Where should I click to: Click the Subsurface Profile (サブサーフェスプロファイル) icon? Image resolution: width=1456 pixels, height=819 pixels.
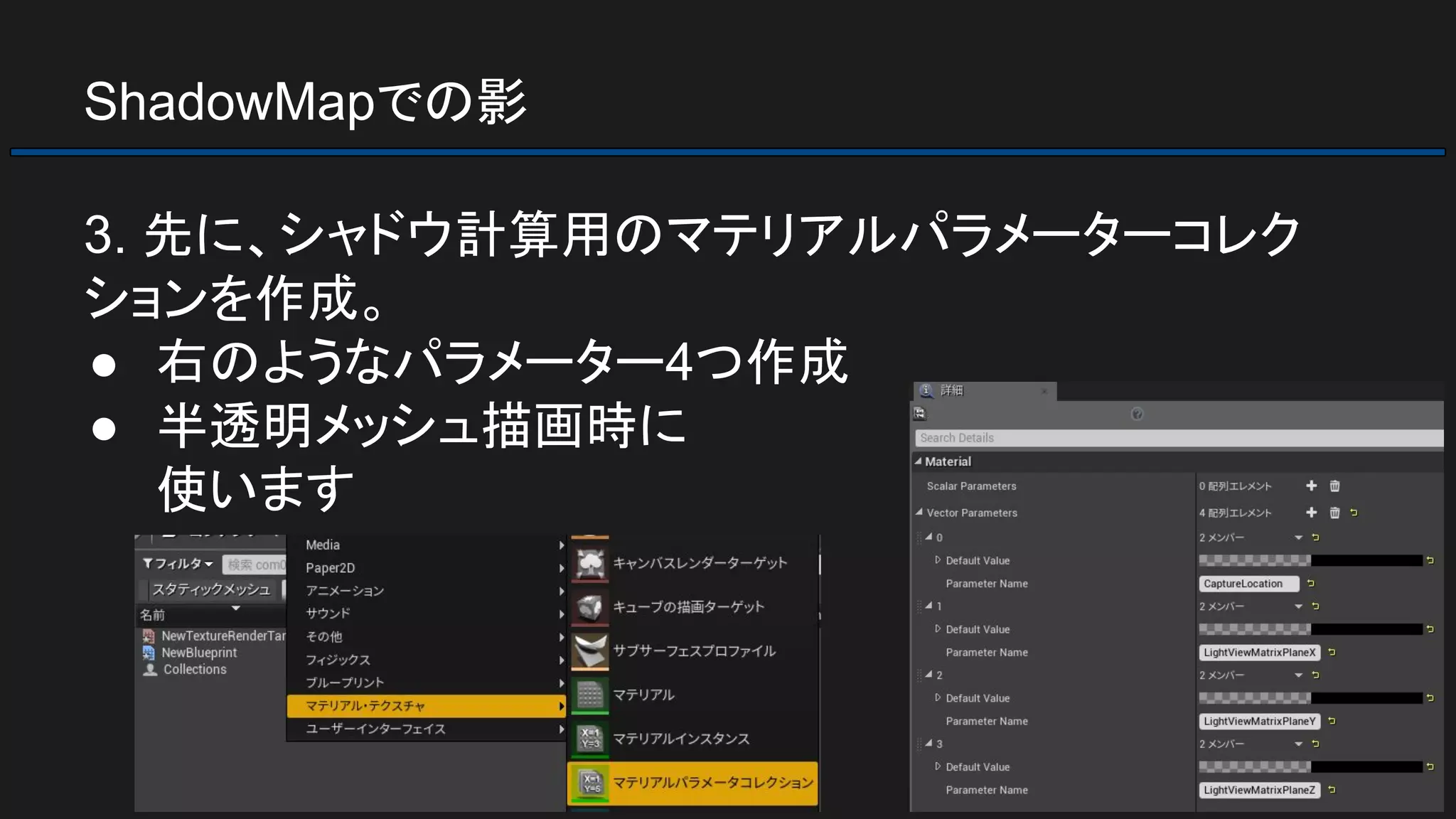tap(589, 652)
